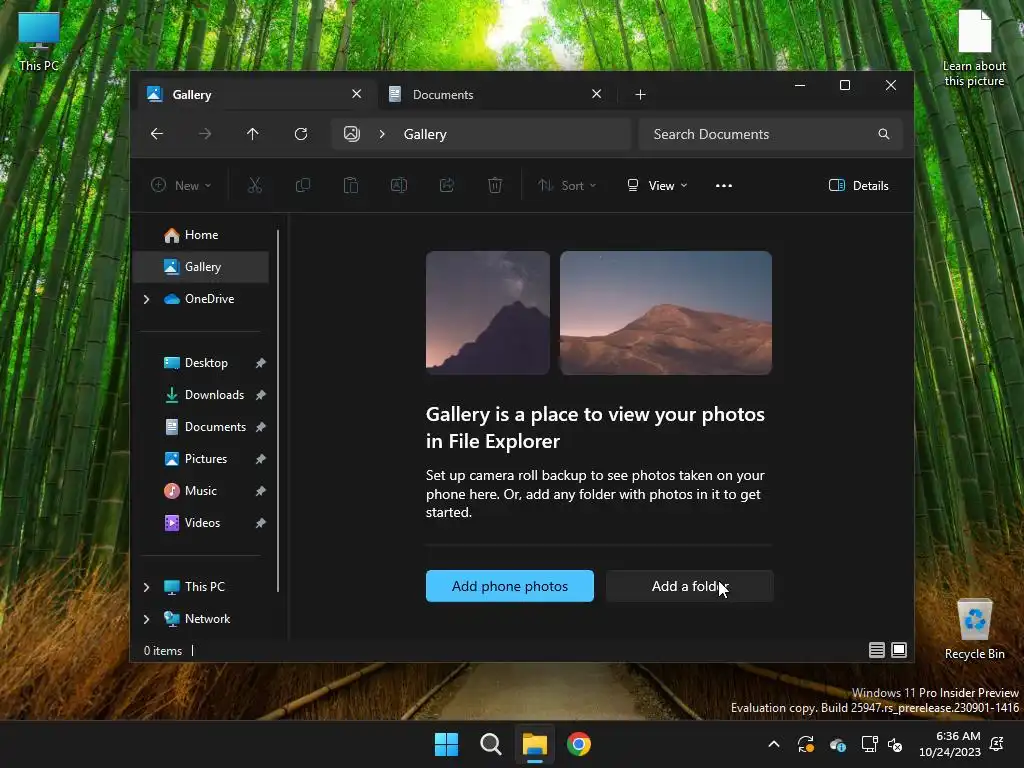
Task: Click the Cut scissors icon
Action: 255,185
